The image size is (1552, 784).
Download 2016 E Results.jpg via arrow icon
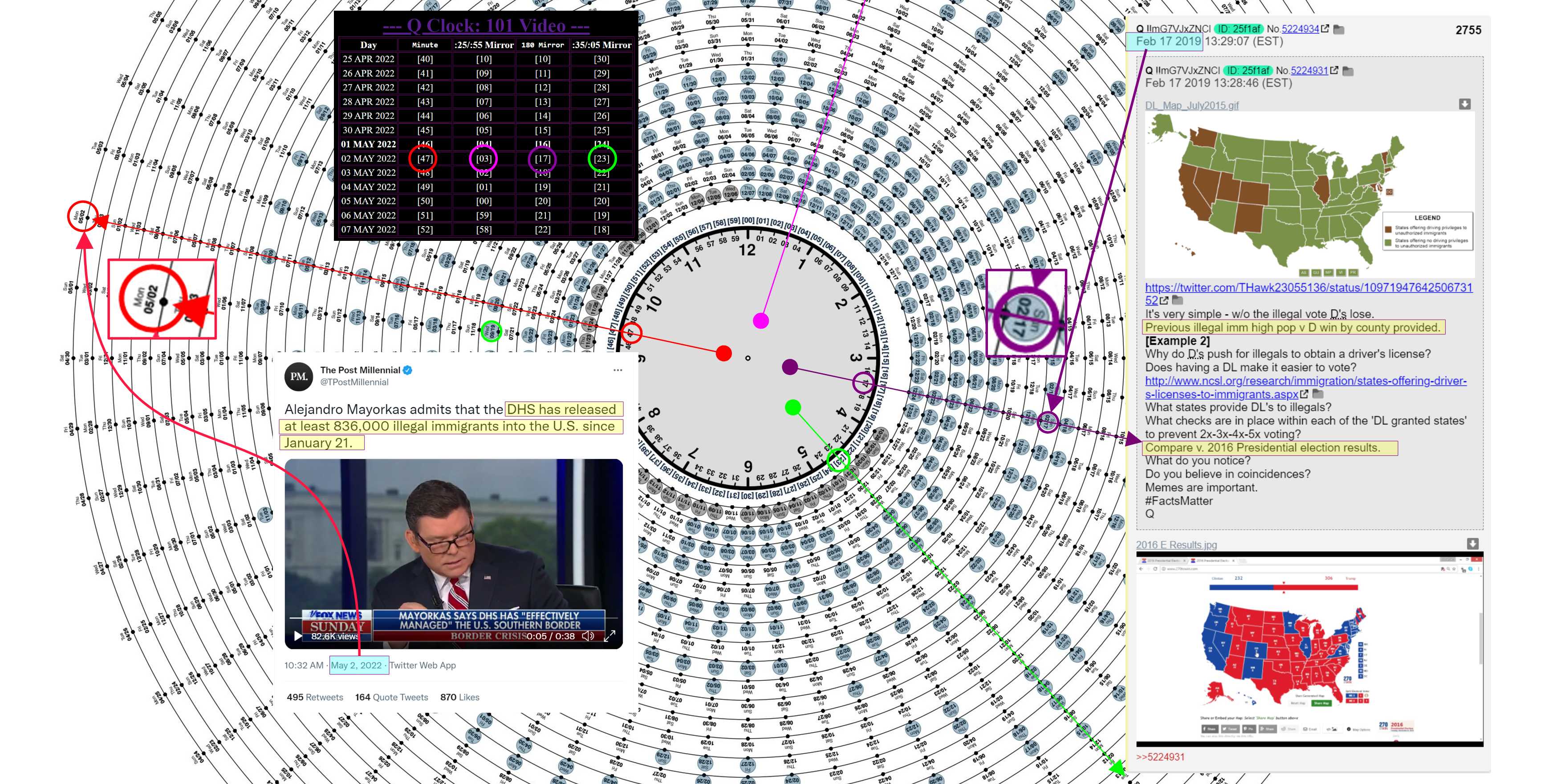tap(1472, 544)
